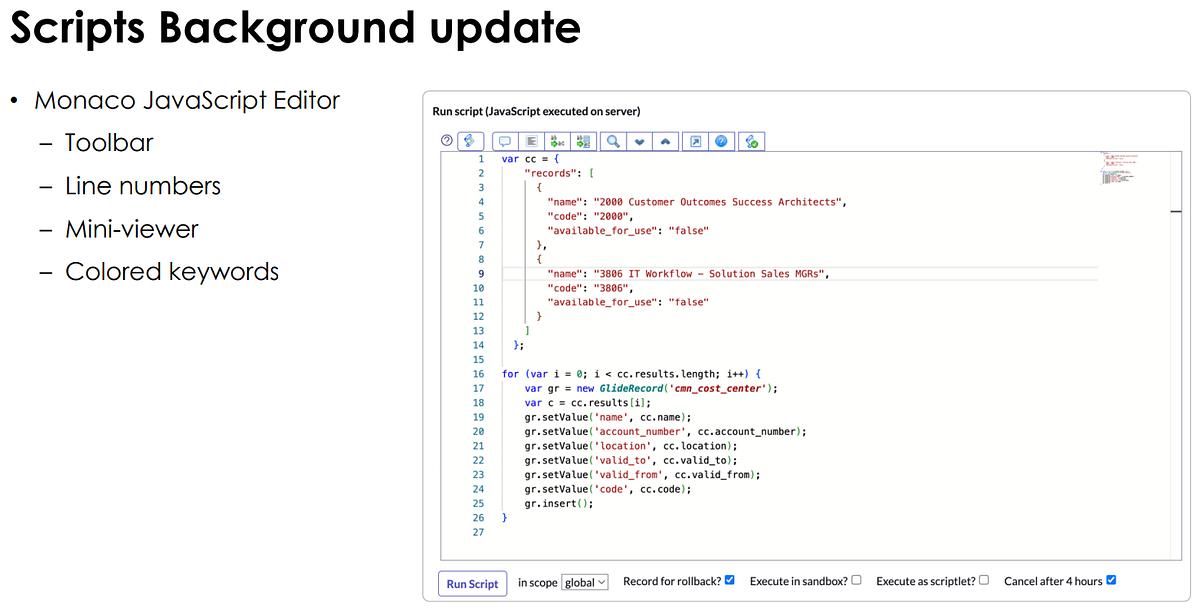Click the question mark help icon left of toolbar
Image resolution: width=1200 pixels, height=608 pixels.
[x=447, y=141]
